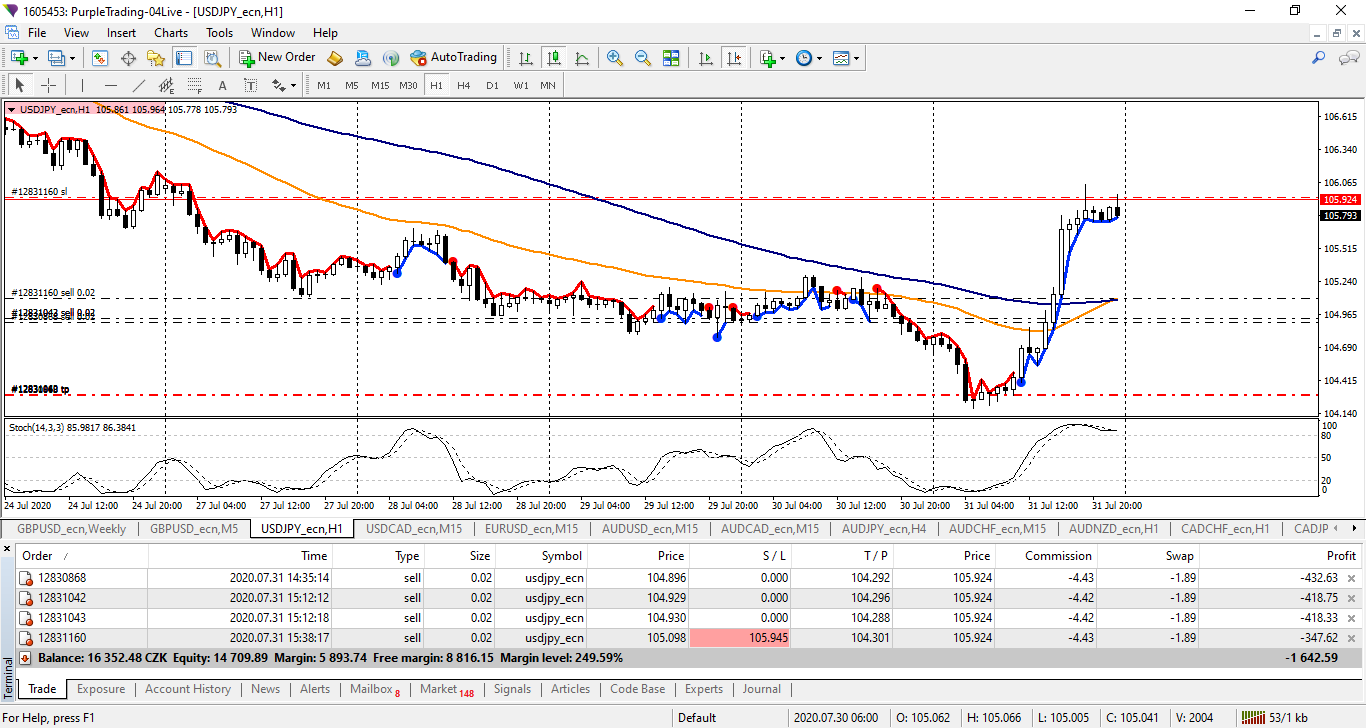The width and height of the screenshot is (1366, 728).
Task: Toggle the chart Auto Scroll button
Action: [x=706, y=58]
